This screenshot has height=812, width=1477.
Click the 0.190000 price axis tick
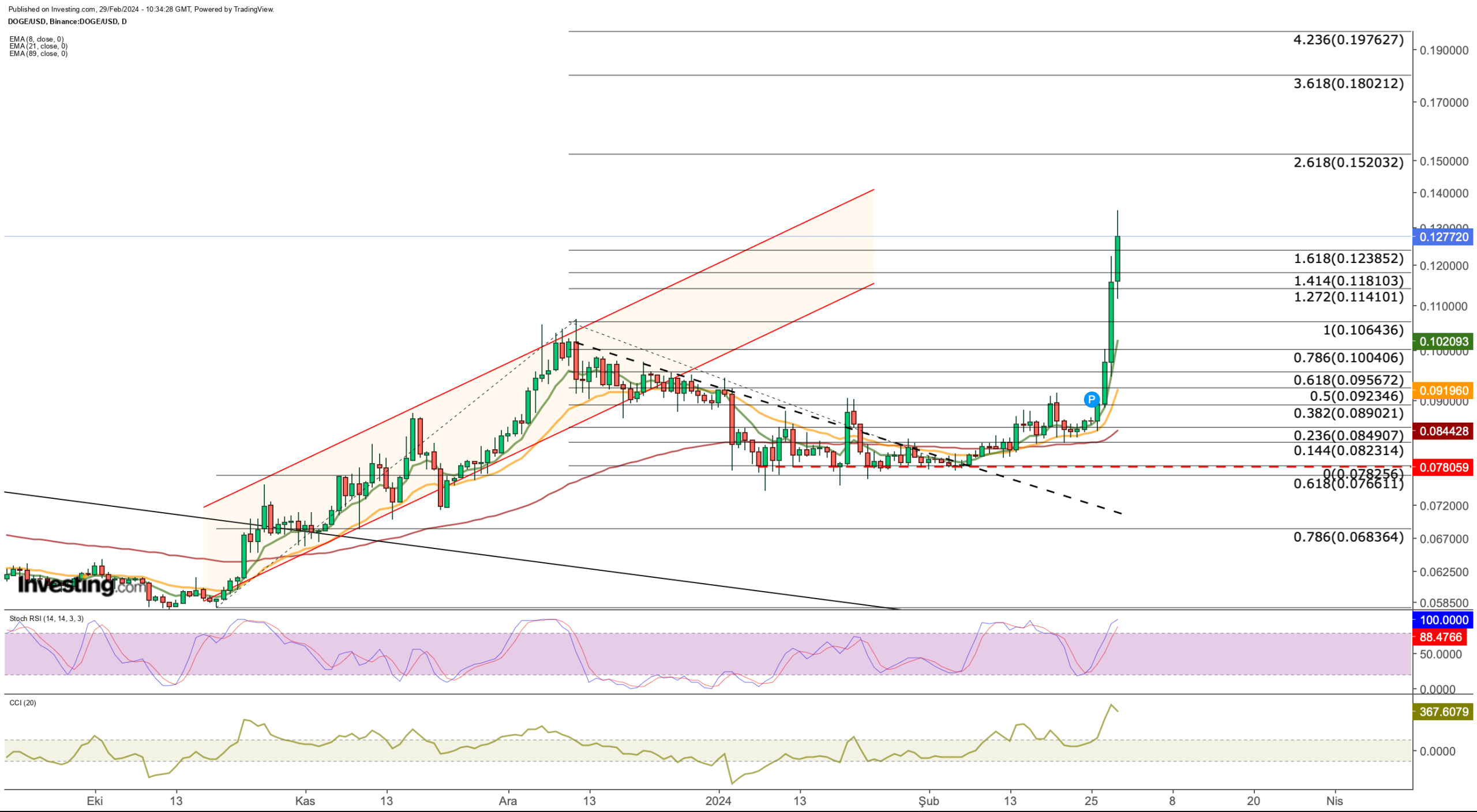click(x=1444, y=51)
